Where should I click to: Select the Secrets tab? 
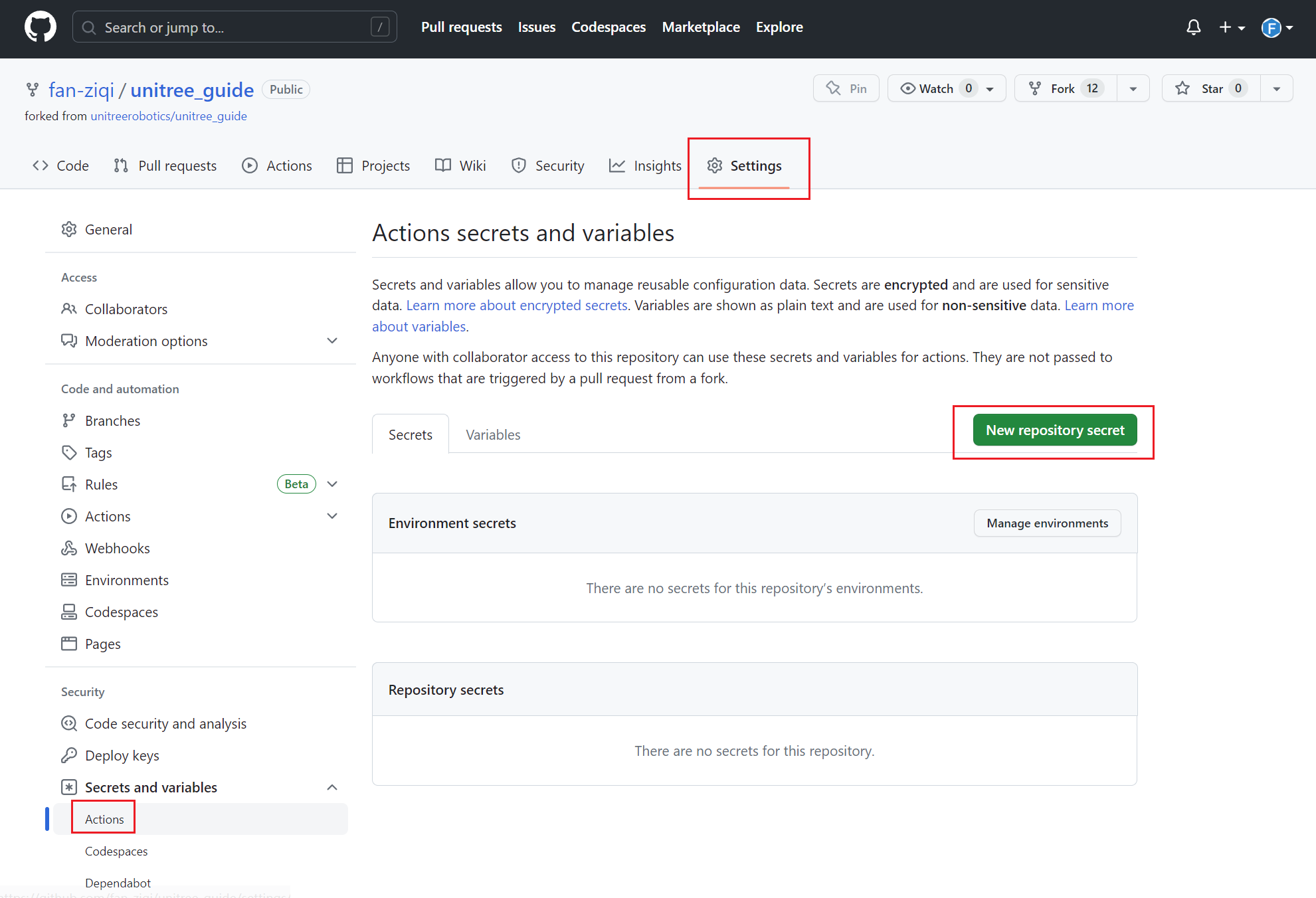(411, 434)
